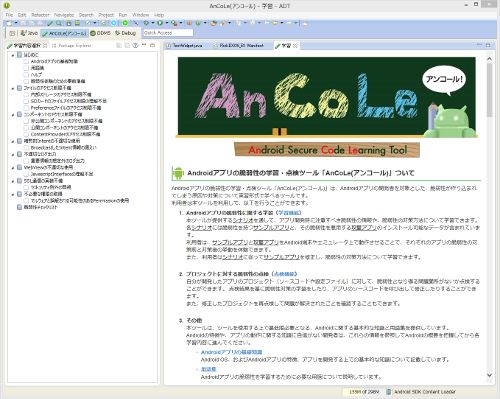The height and width of the screenshot is (399, 500).
Task: Collapse the WebViewの不適切な使用 node
Action: (x=13, y=167)
